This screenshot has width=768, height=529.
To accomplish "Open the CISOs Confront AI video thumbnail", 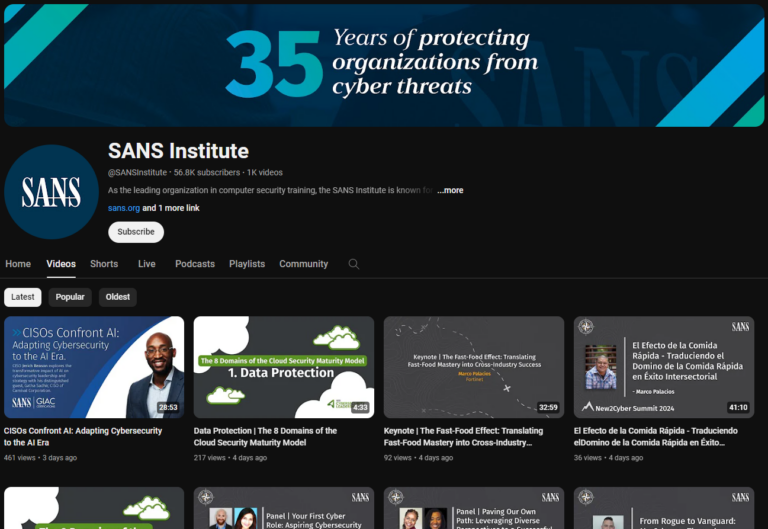I will coord(94,367).
